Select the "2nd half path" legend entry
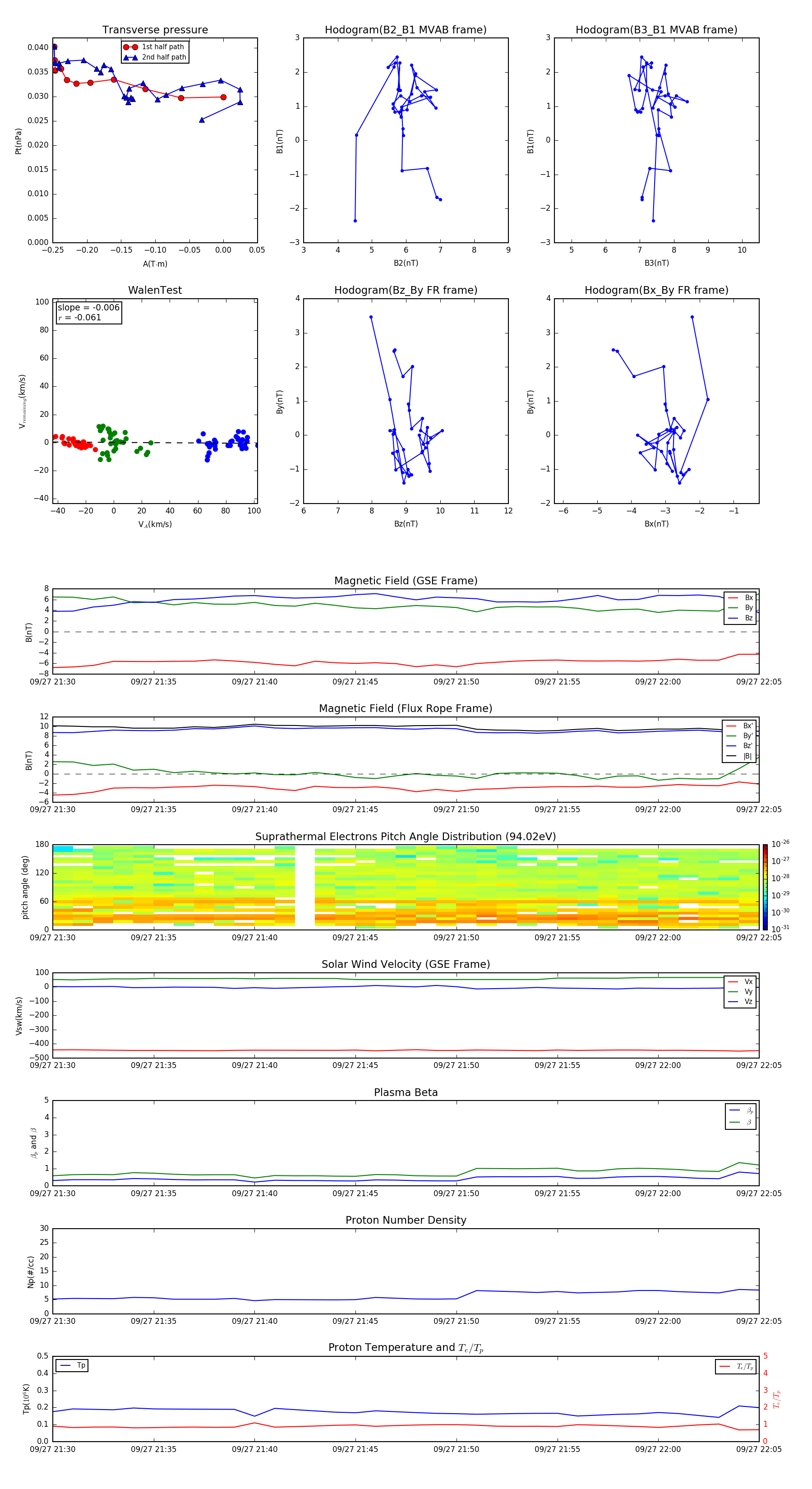812x1489 pixels. 155,57
